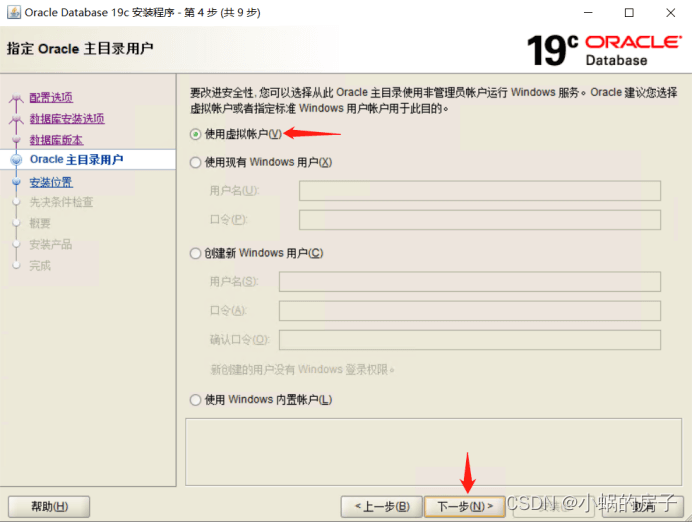Click the Oracle 19c Database logo

604,51
